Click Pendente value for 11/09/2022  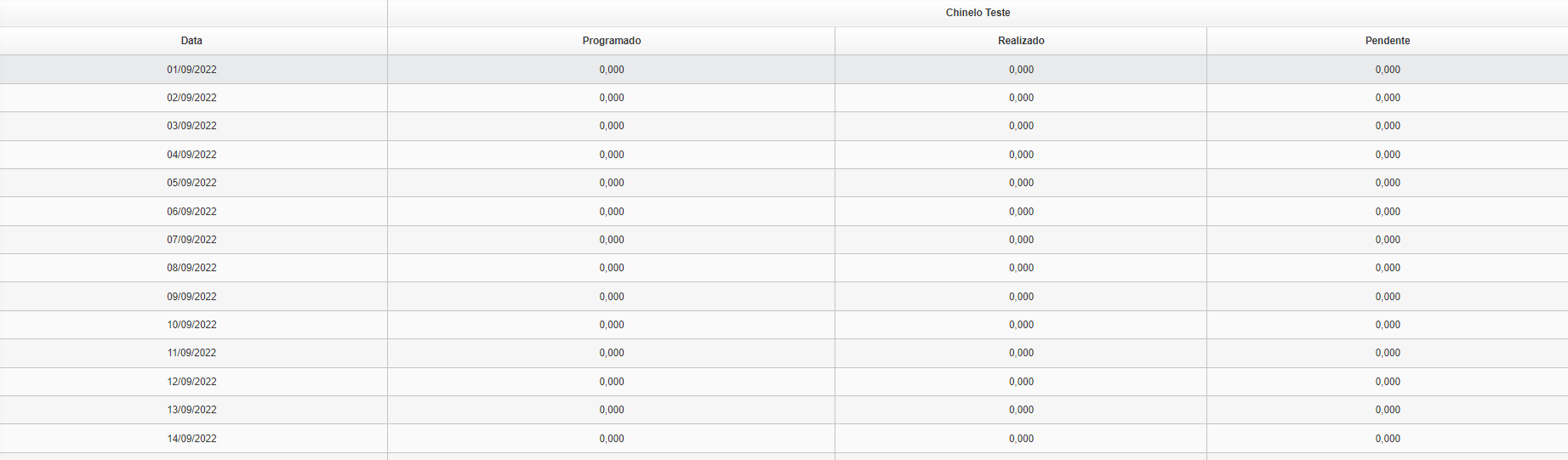(1388, 353)
